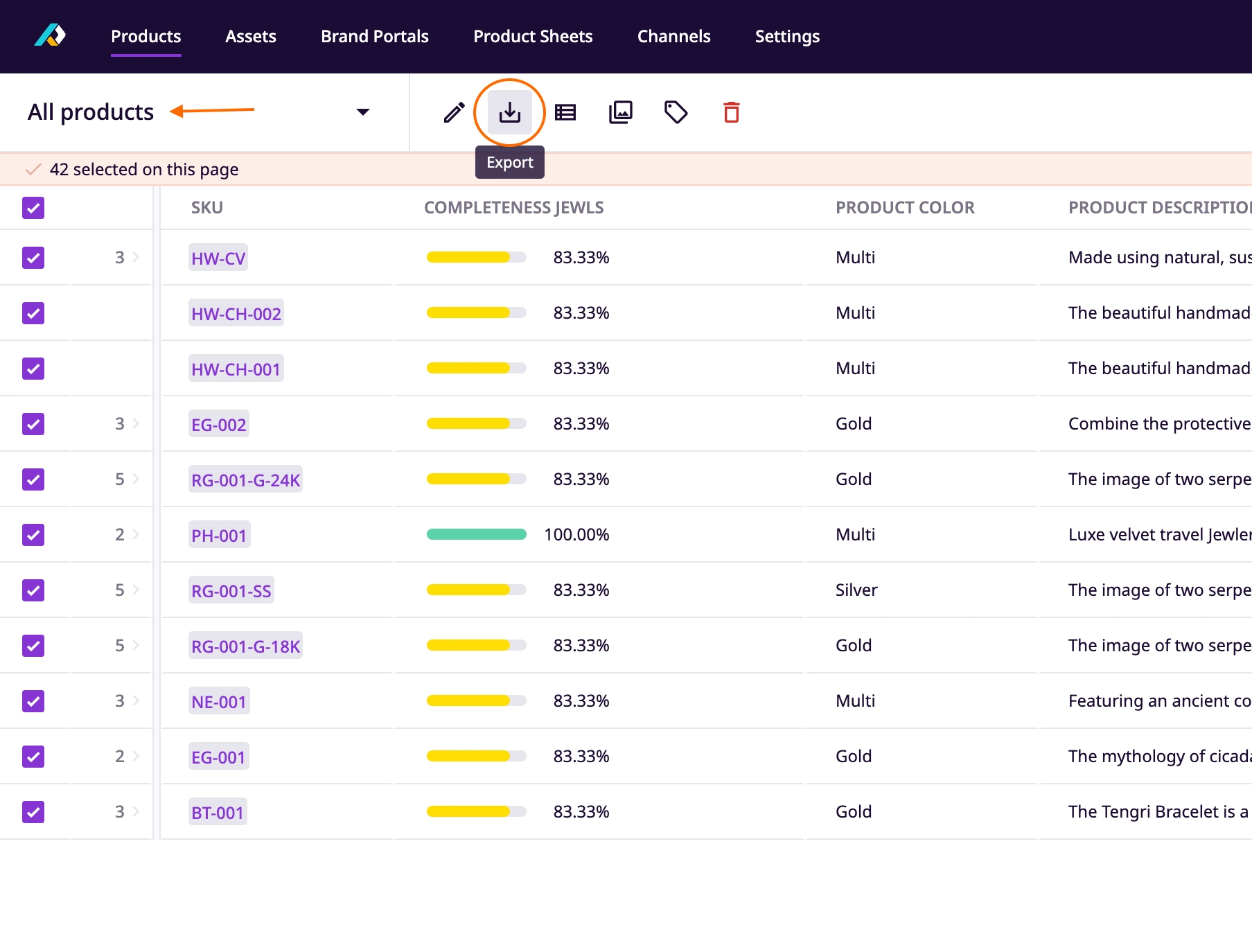Expand the 5 variants of RG-001-G-18K
The image size is (1252, 952).
127,646
